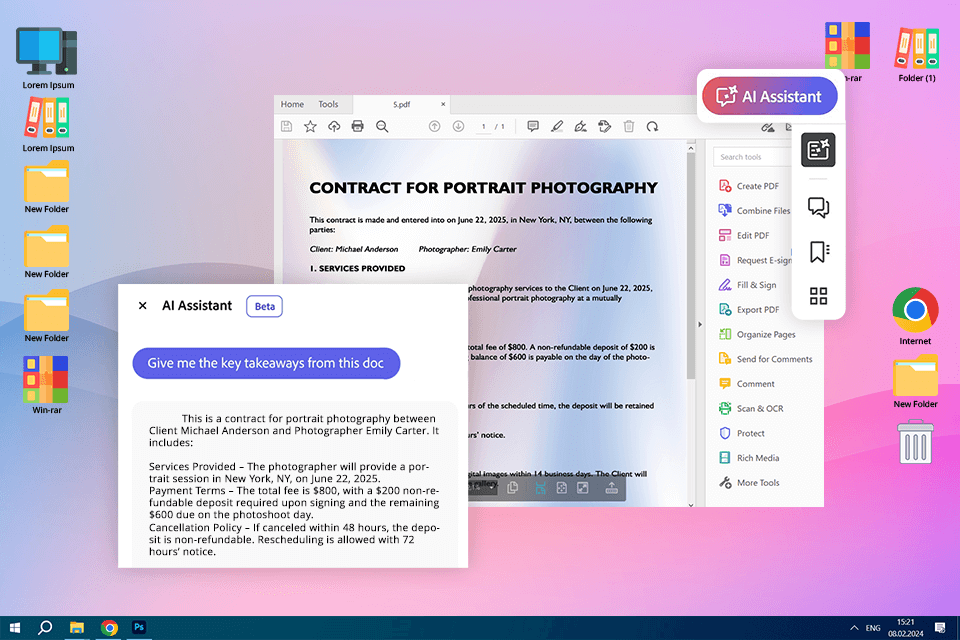Image resolution: width=960 pixels, height=640 pixels.
Task: Select Scan & OCR tool
Action: coord(751,408)
